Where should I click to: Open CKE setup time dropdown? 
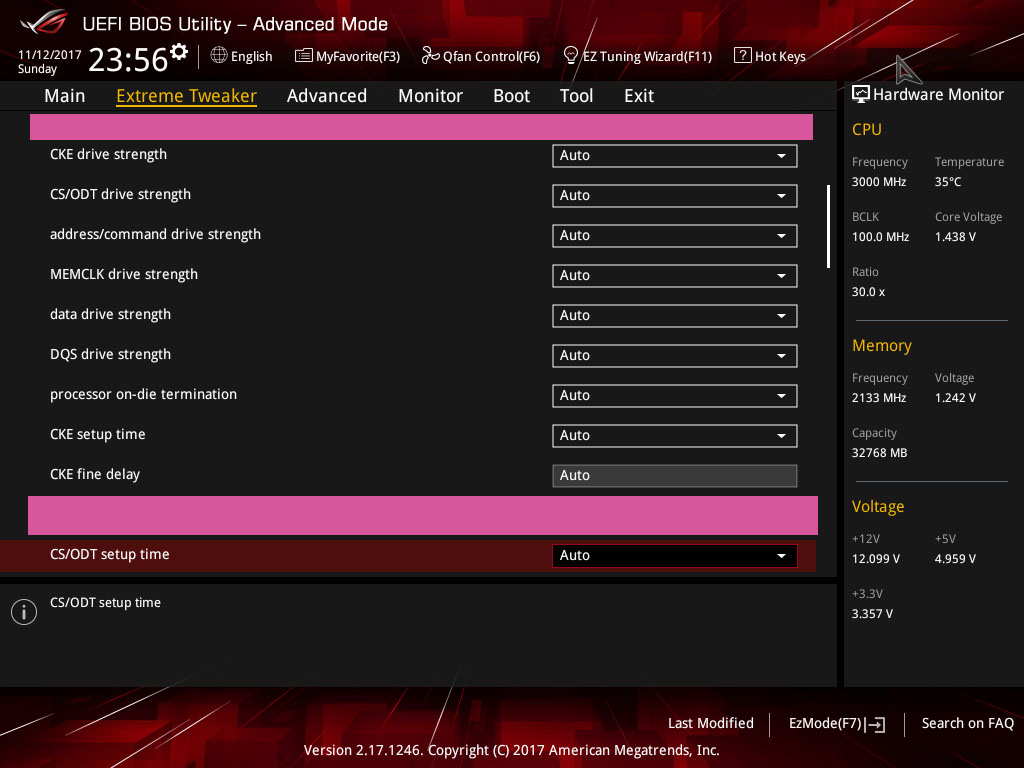tap(675, 436)
